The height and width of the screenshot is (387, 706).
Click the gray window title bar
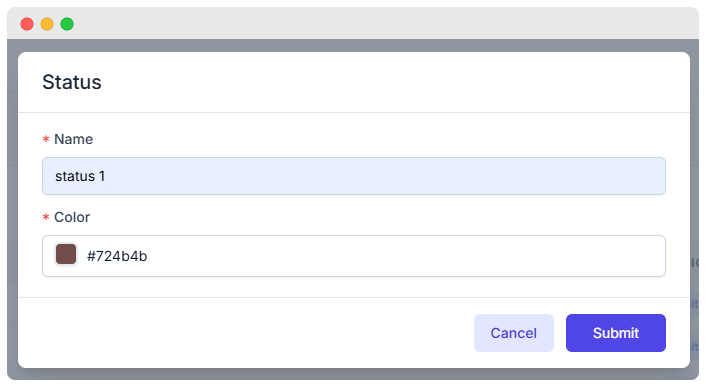[x=360, y=23]
